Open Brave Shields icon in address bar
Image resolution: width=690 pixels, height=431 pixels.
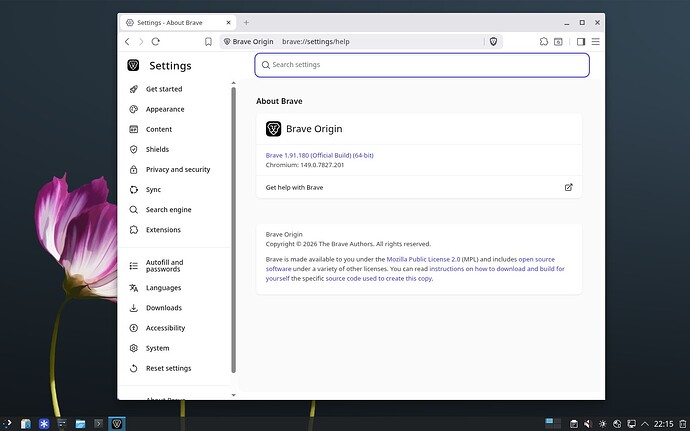[x=493, y=41]
